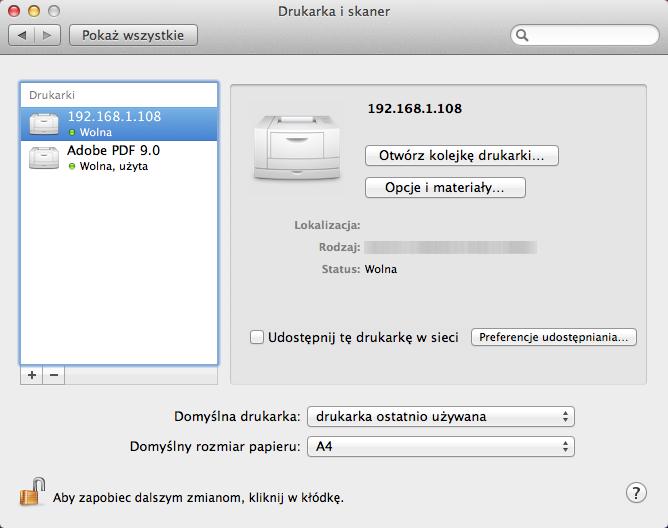Open the Domyślny rozmiar papieru dropdown

441,447
